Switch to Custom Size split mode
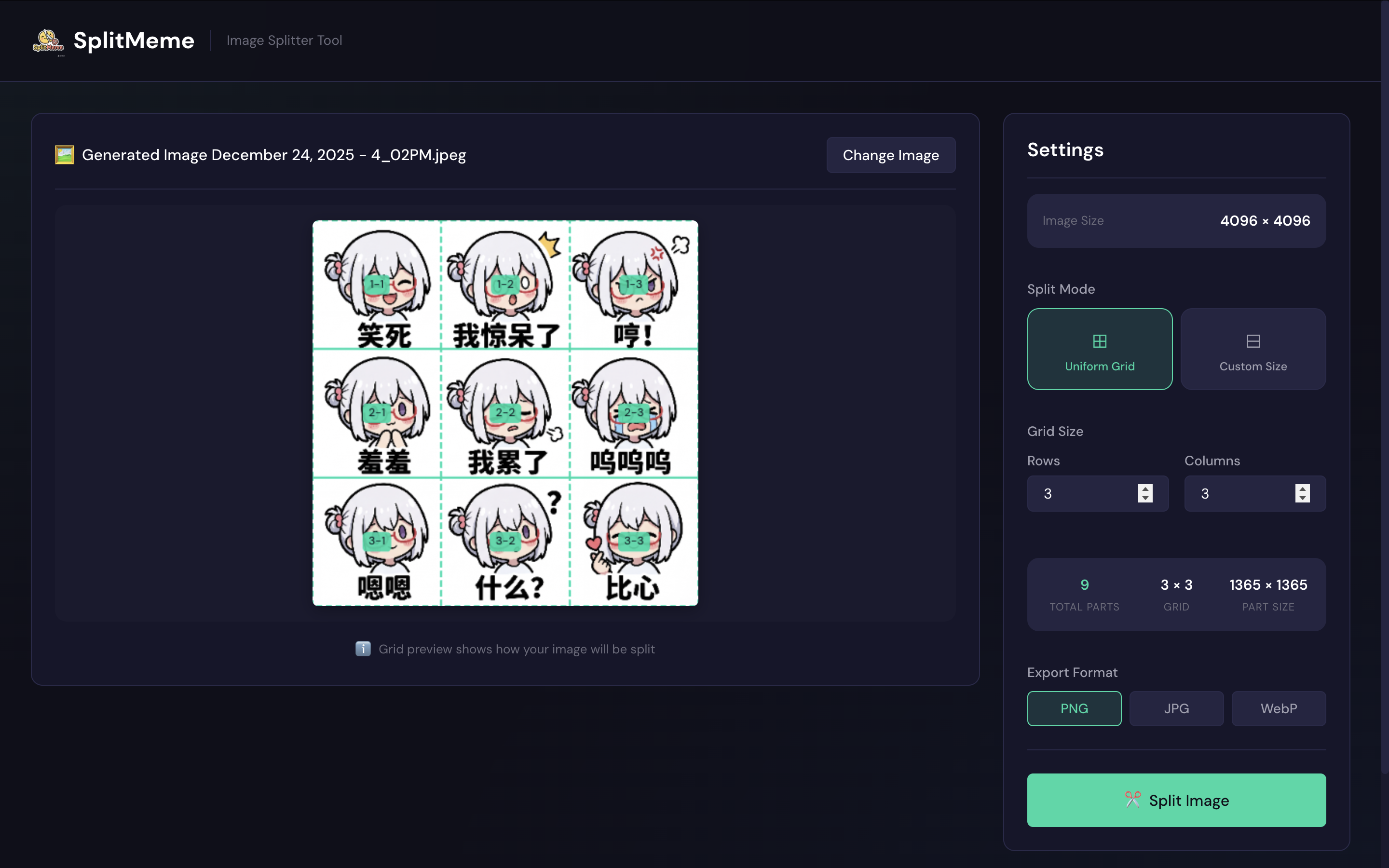The width and height of the screenshot is (1389, 868). [1253, 350]
